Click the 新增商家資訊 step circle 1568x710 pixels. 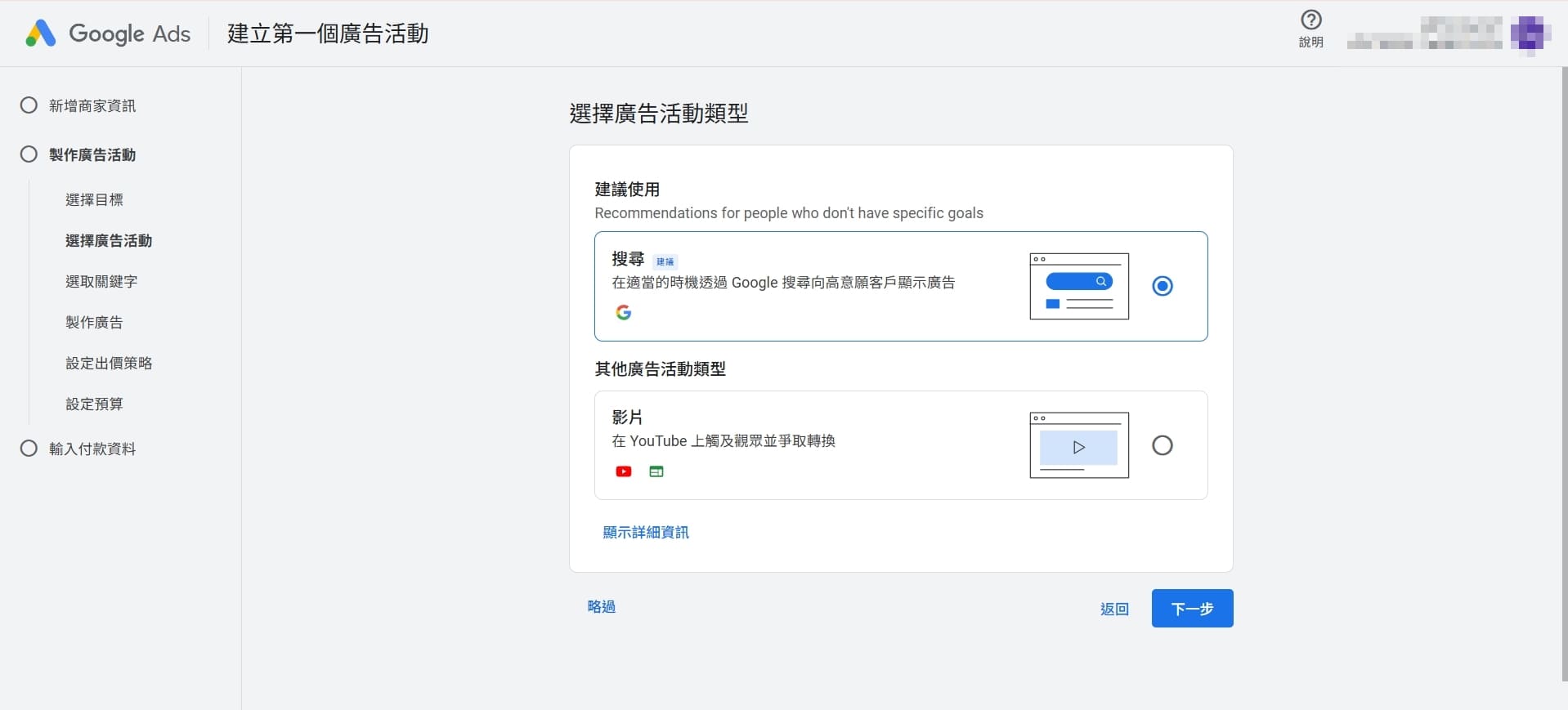click(29, 105)
